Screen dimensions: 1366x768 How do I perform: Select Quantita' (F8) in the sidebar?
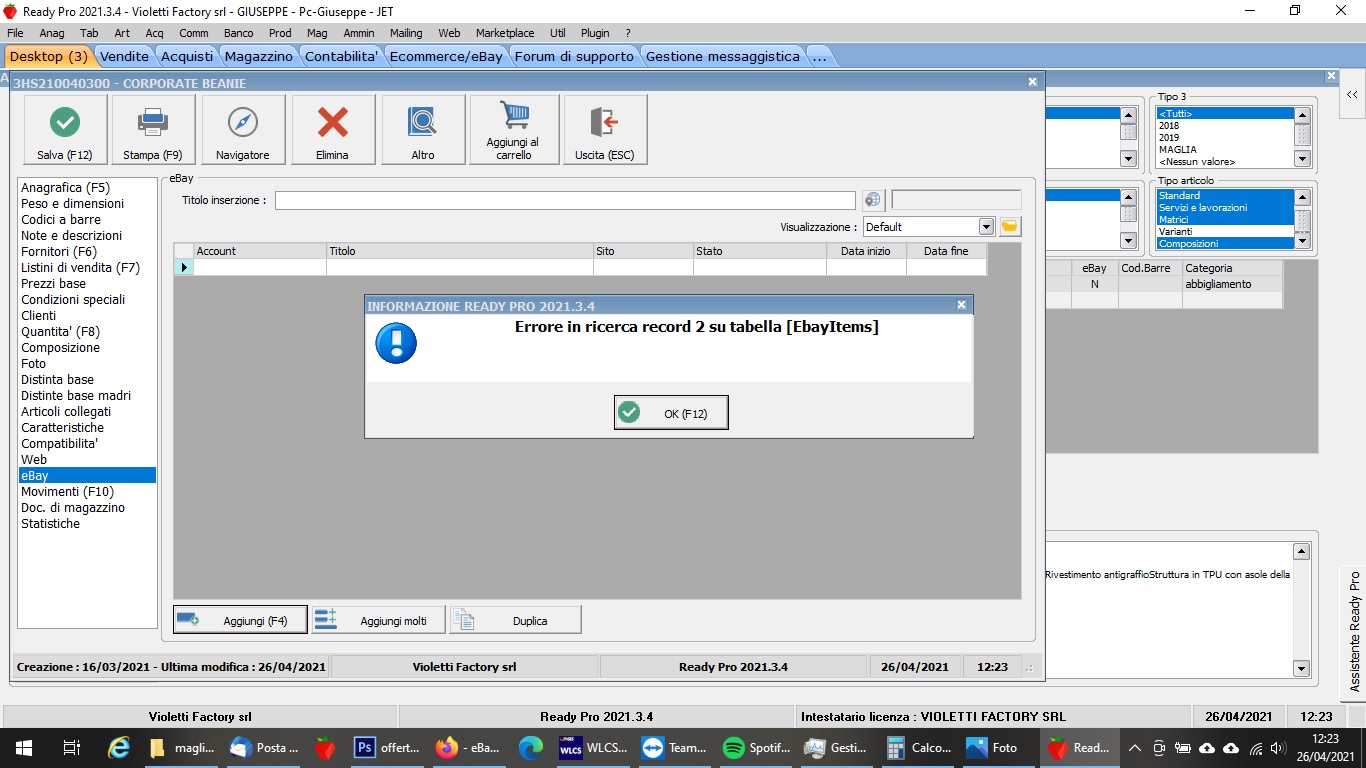(x=61, y=331)
